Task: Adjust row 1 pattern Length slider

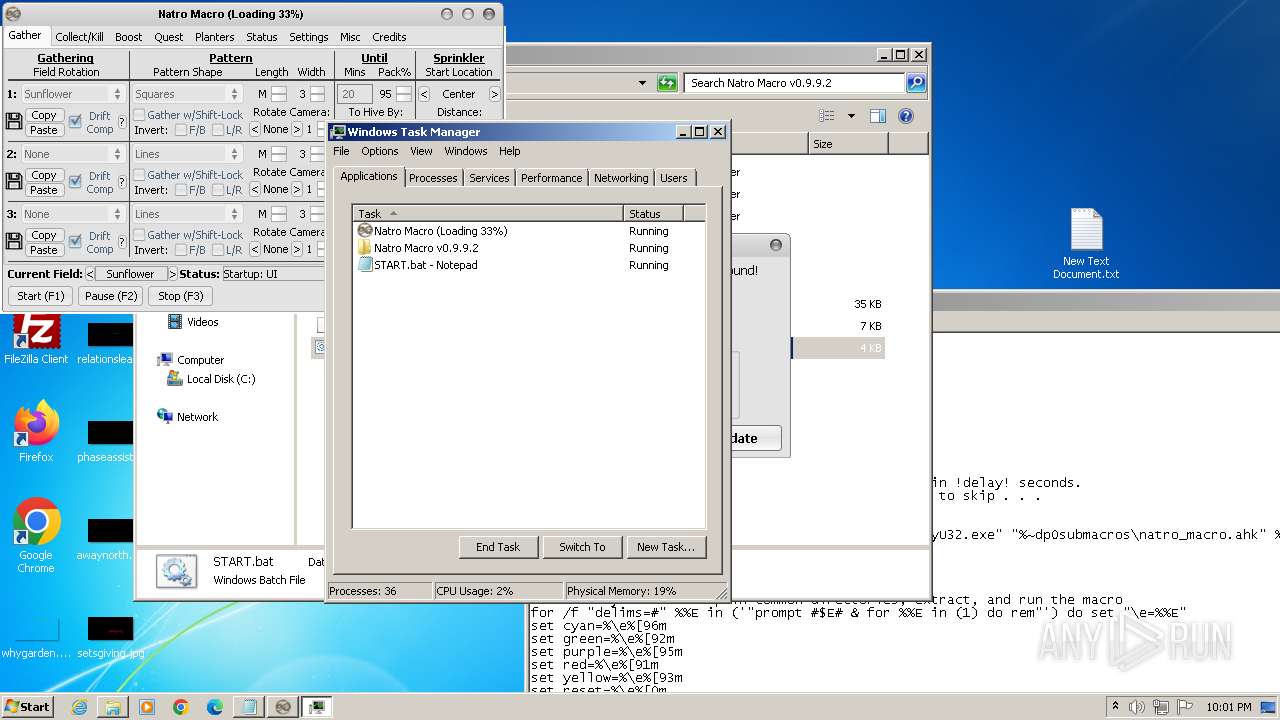Action: [279, 94]
